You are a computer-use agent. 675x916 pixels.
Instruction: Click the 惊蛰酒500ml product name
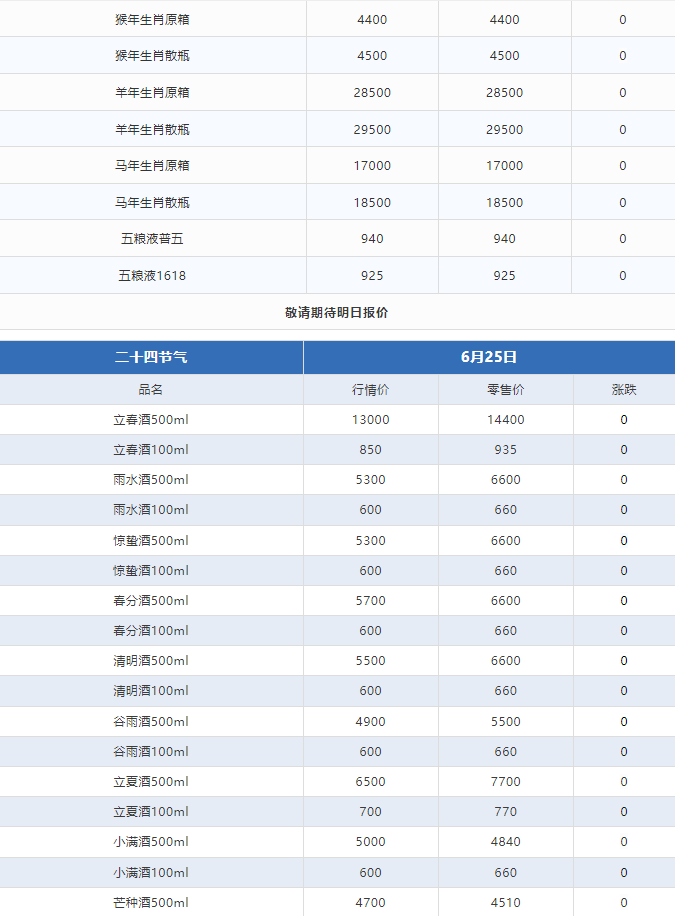151,540
